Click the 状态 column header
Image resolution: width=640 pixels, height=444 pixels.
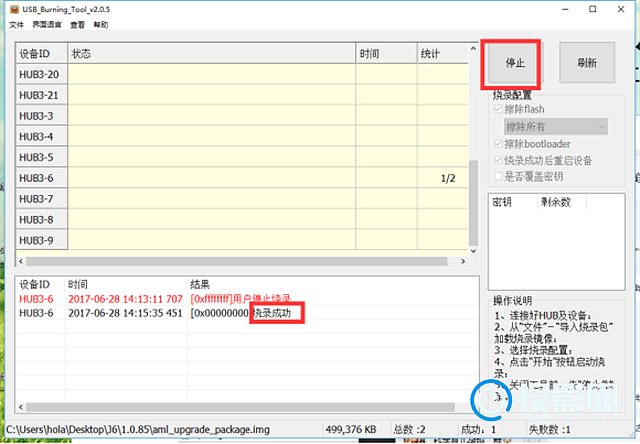[210, 52]
